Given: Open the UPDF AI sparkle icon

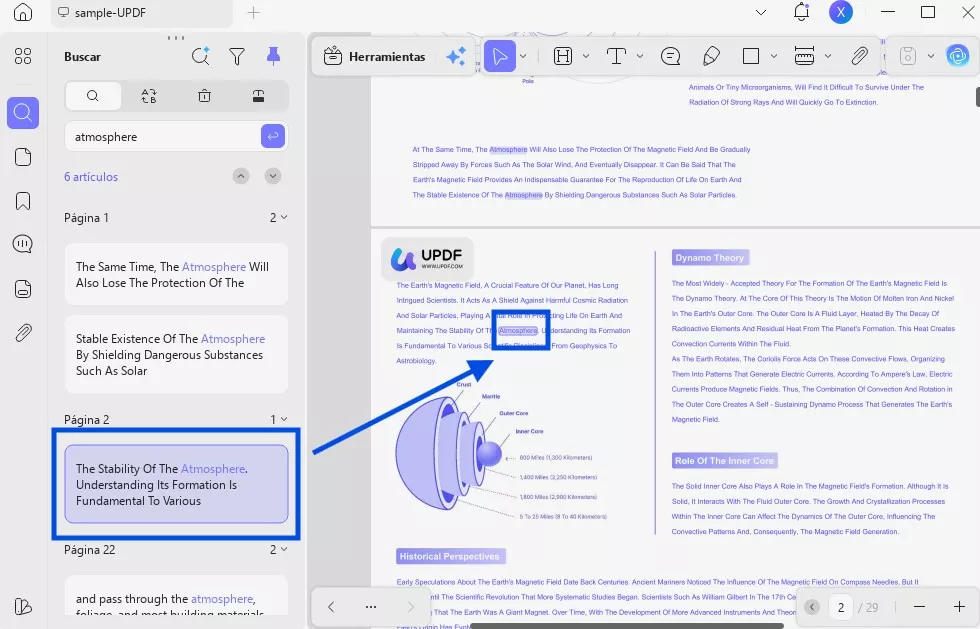Looking at the screenshot, I should pos(456,56).
